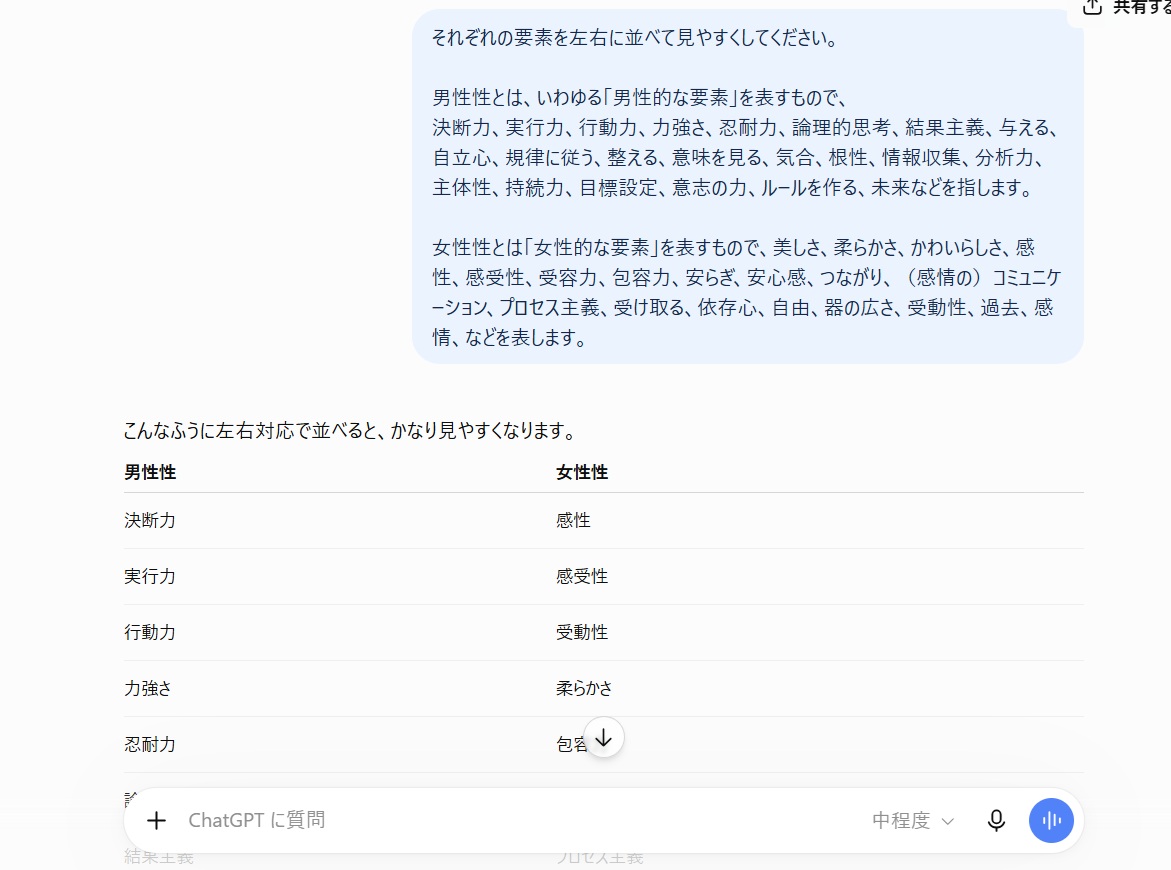Click the 行動力 table cell
This screenshot has height=870, width=1171.
150,633
